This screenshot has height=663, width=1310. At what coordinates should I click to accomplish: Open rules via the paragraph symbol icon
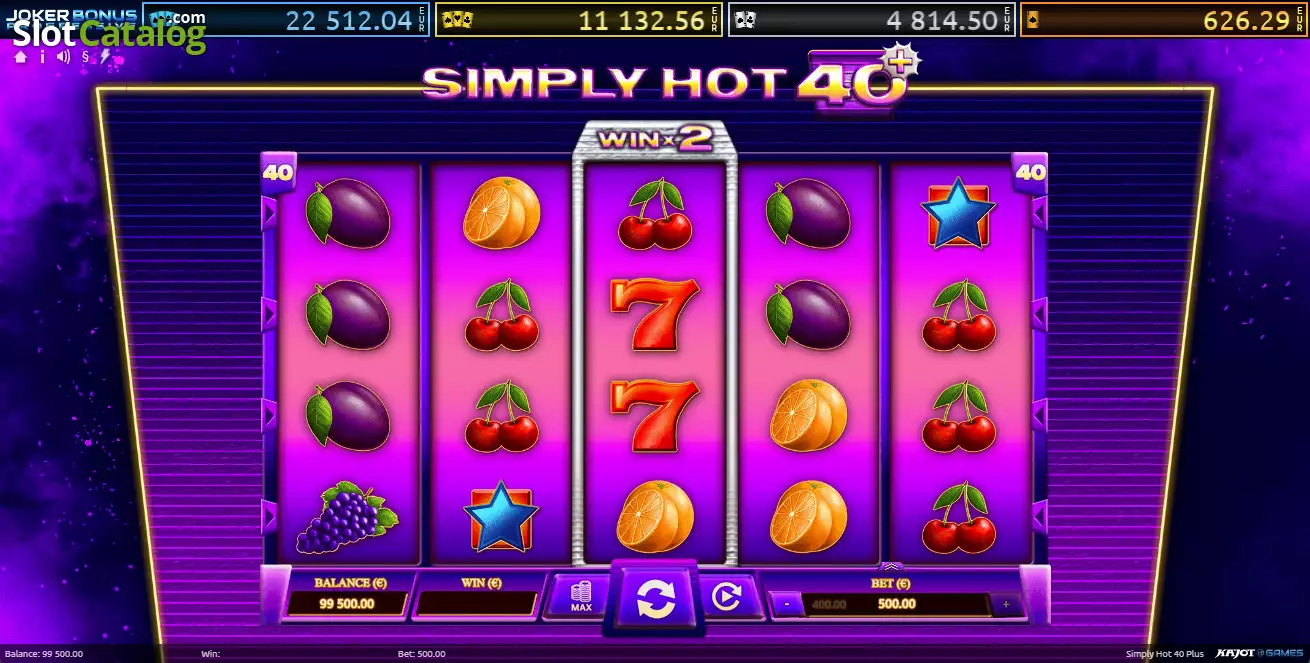[86, 57]
